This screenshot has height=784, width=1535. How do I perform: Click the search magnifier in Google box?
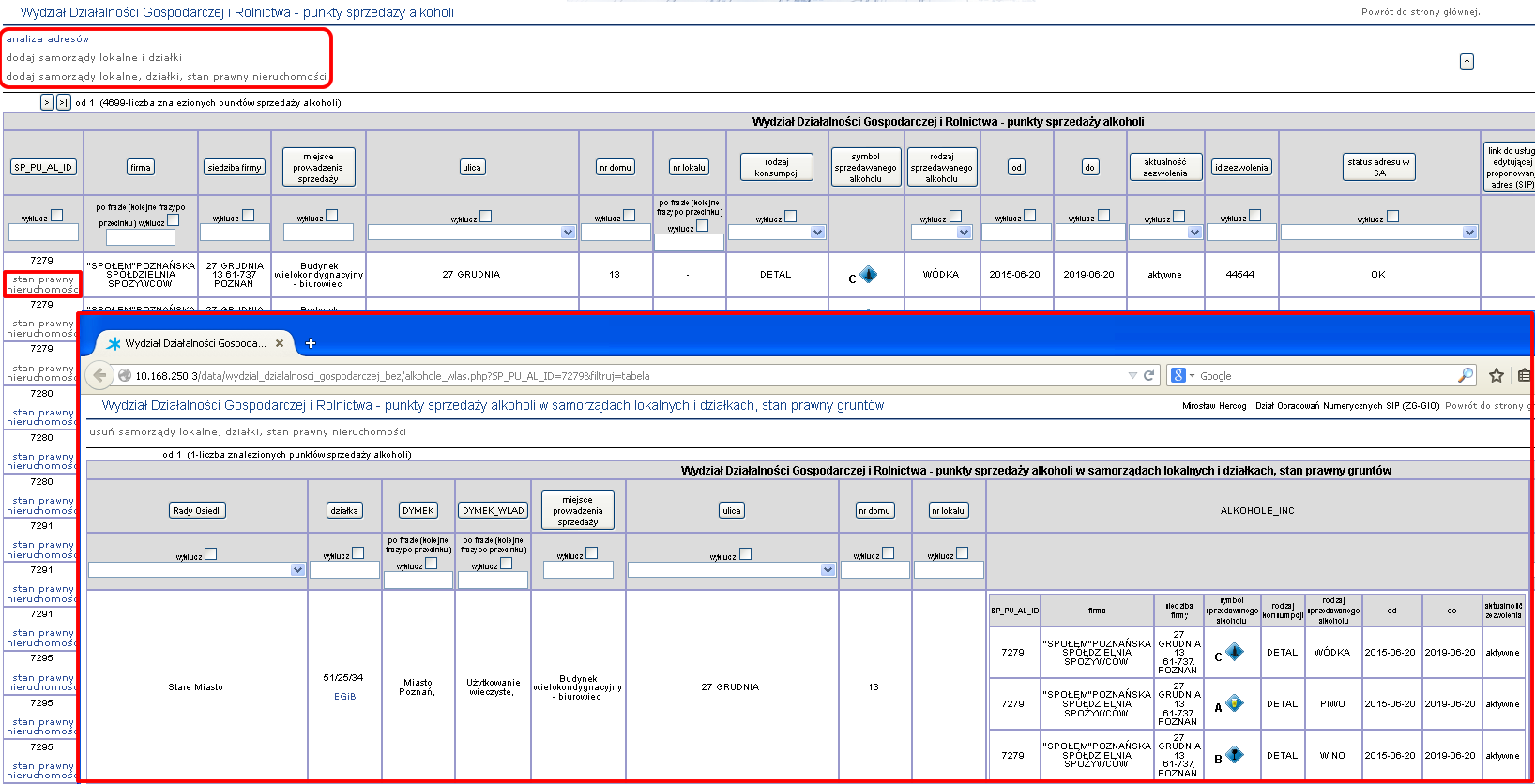click(x=1465, y=375)
